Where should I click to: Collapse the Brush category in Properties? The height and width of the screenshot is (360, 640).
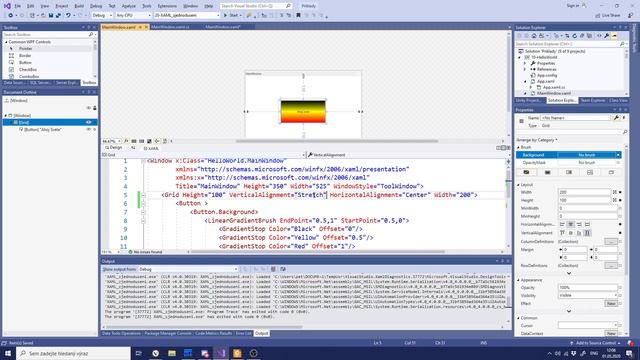tap(518, 147)
